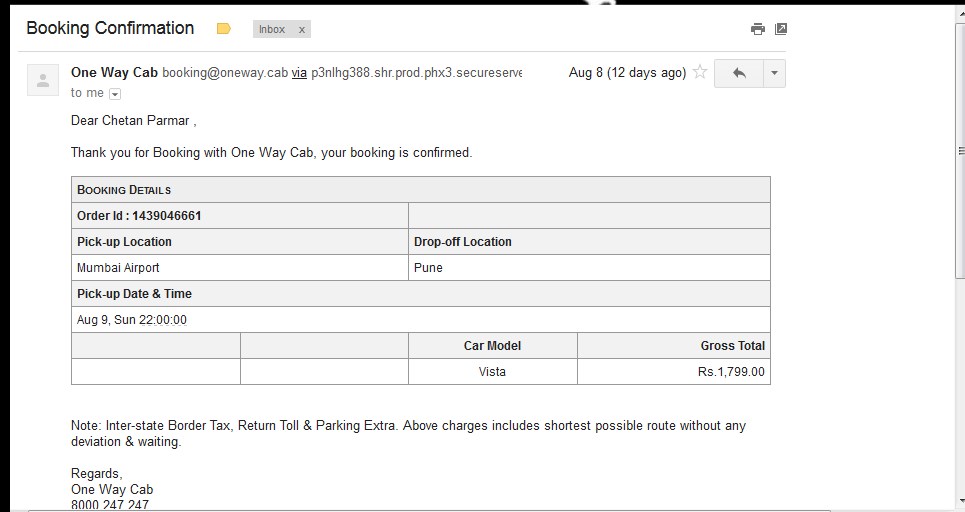Click the Booking Details table header
965x512 pixels.
click(x=421, y=190)
